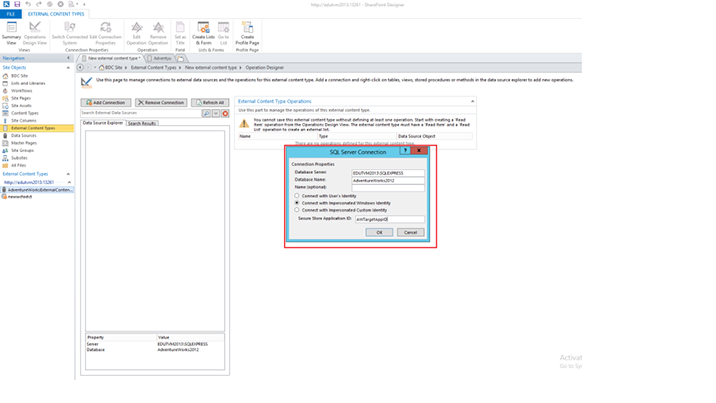This screenshot has height=403, width=716.
Task: Open Site Pages in navigation pane
Action: 21,98
